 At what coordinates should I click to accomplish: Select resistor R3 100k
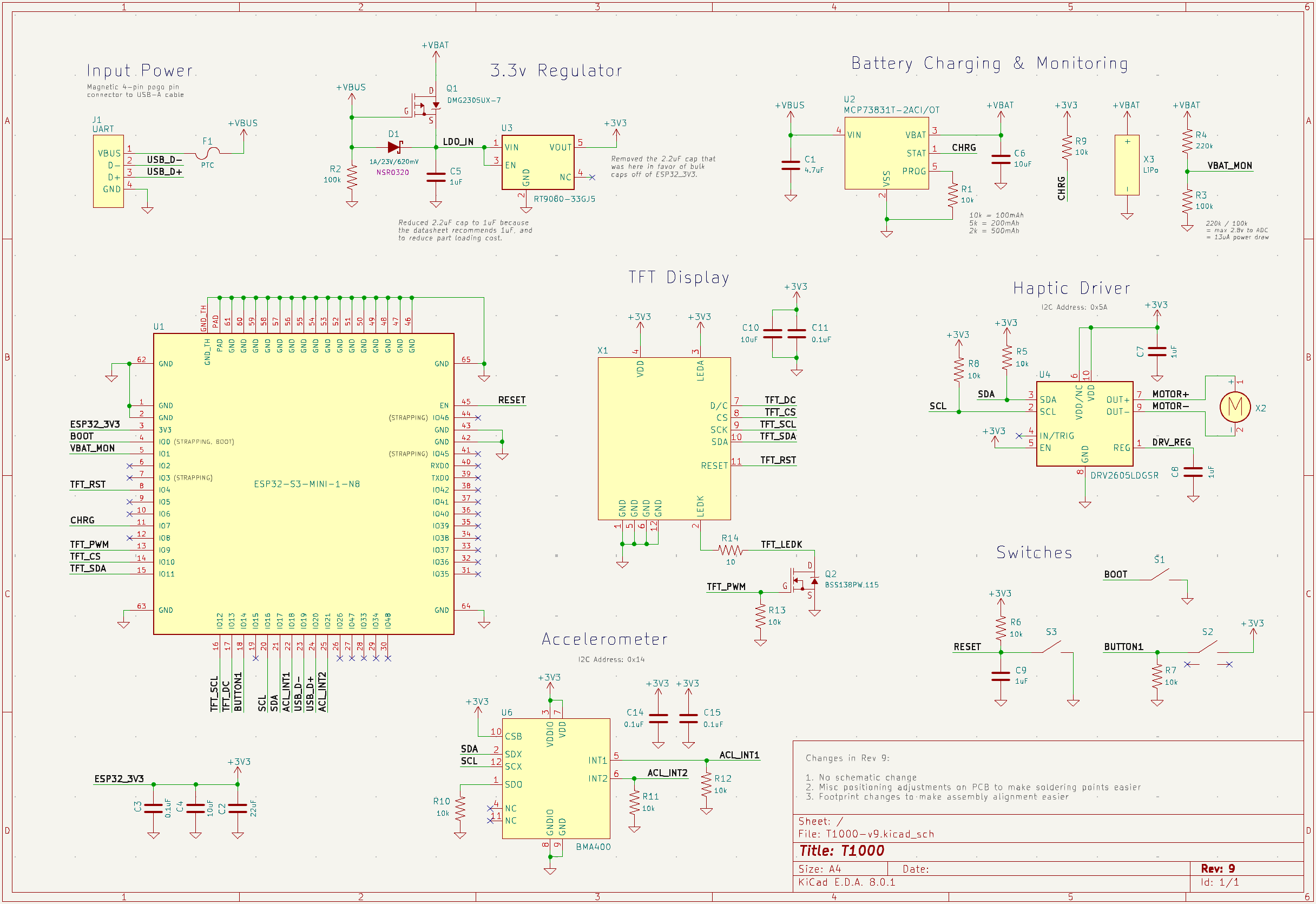pos(1187,201)
